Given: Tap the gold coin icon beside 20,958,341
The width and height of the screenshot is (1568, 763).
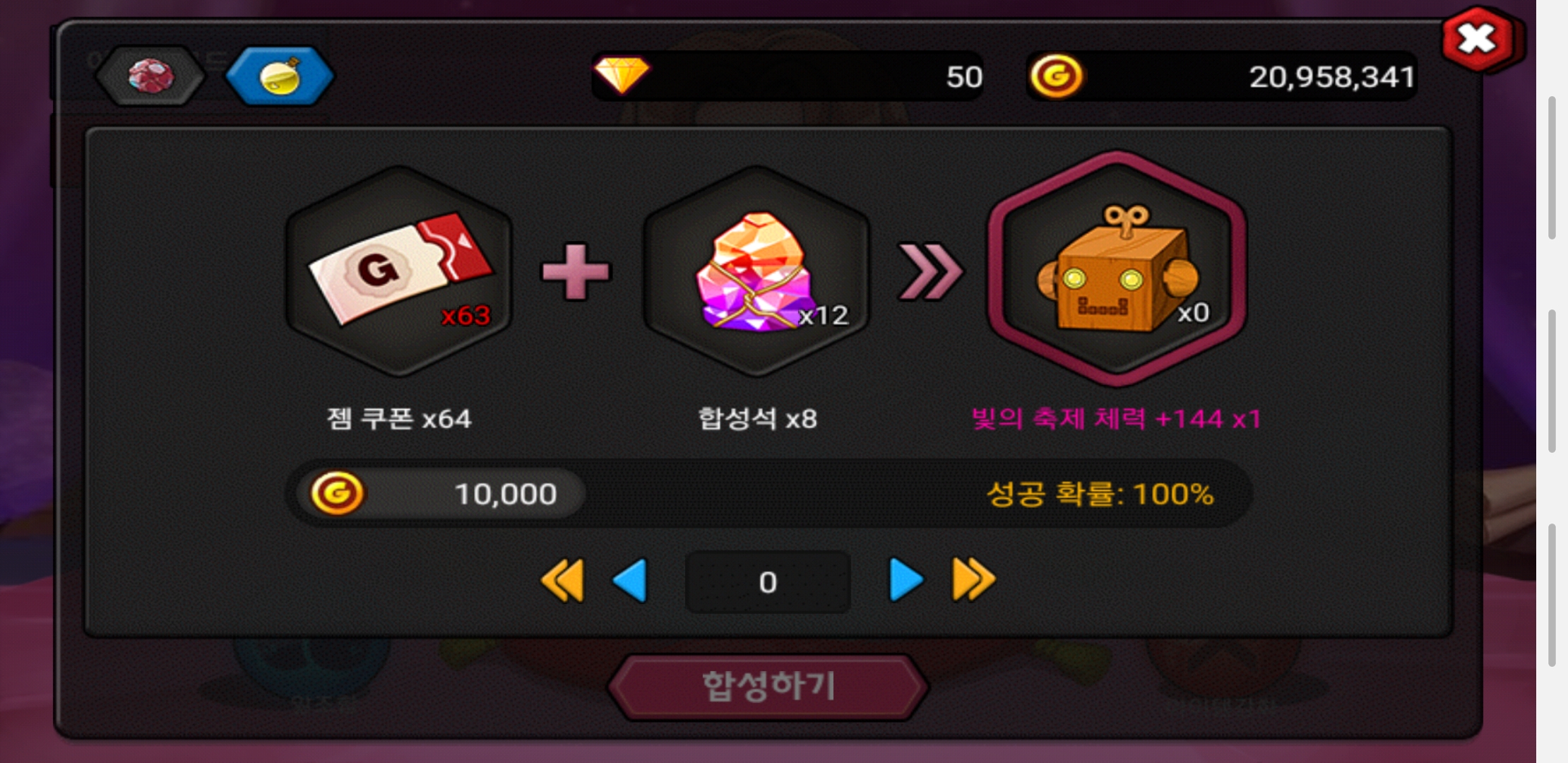Looking at the screenshot, I should (1056, 76).
